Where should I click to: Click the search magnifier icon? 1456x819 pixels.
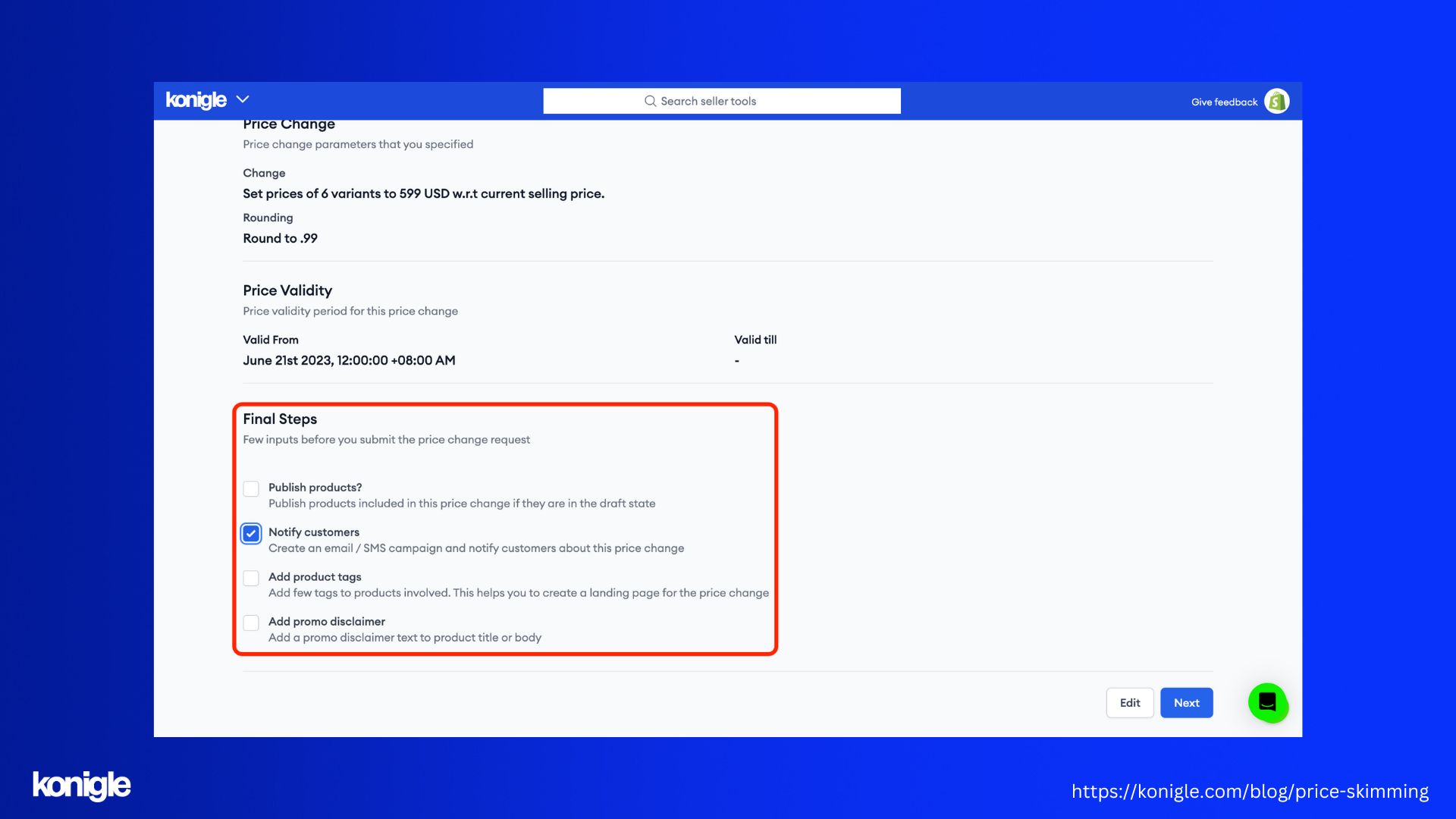pyautogui.click(x=650, y=101)
